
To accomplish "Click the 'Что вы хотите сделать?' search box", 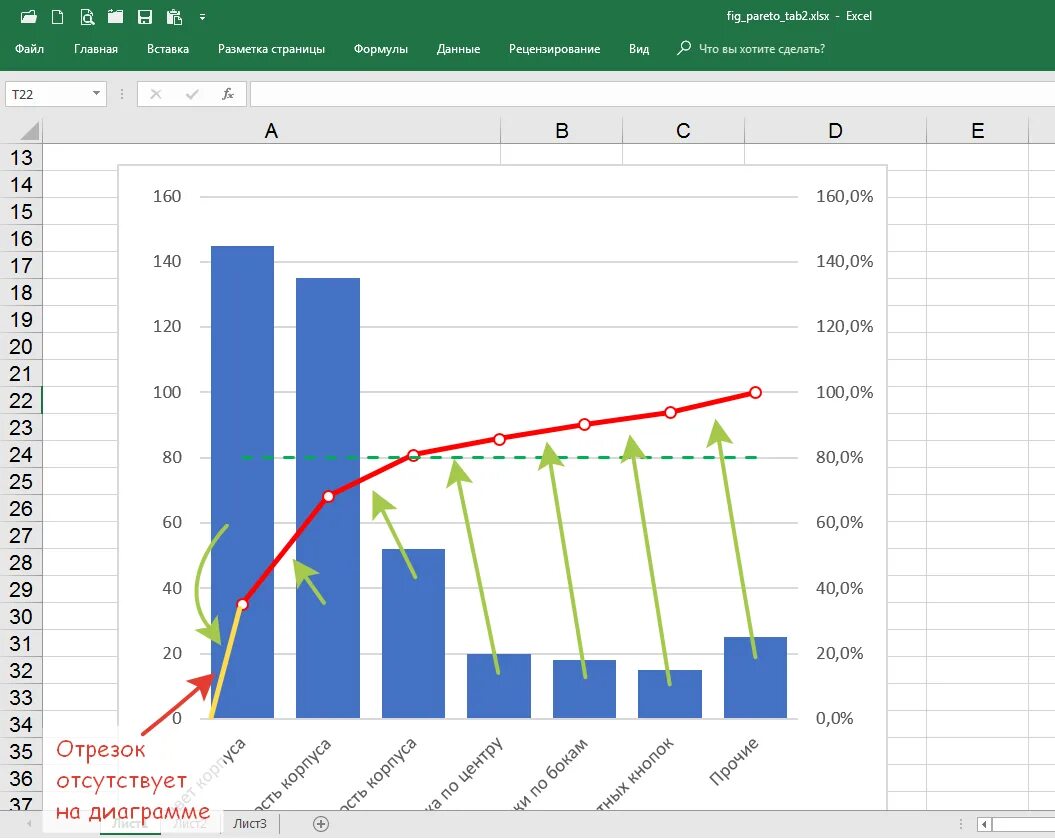I will coord(762,49).
